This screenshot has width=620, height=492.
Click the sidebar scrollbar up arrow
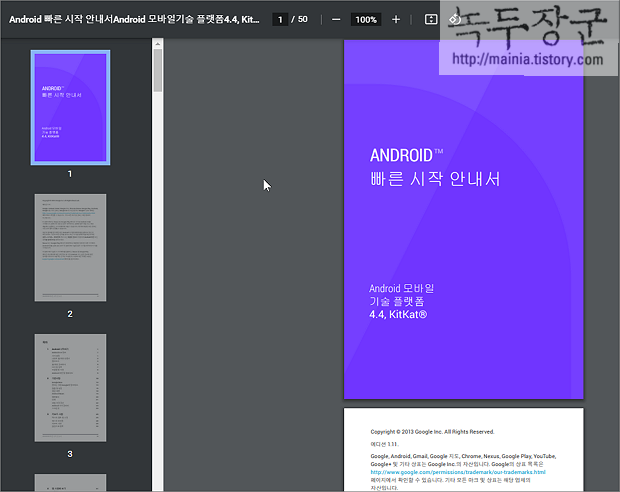click(x=158, y=44)
